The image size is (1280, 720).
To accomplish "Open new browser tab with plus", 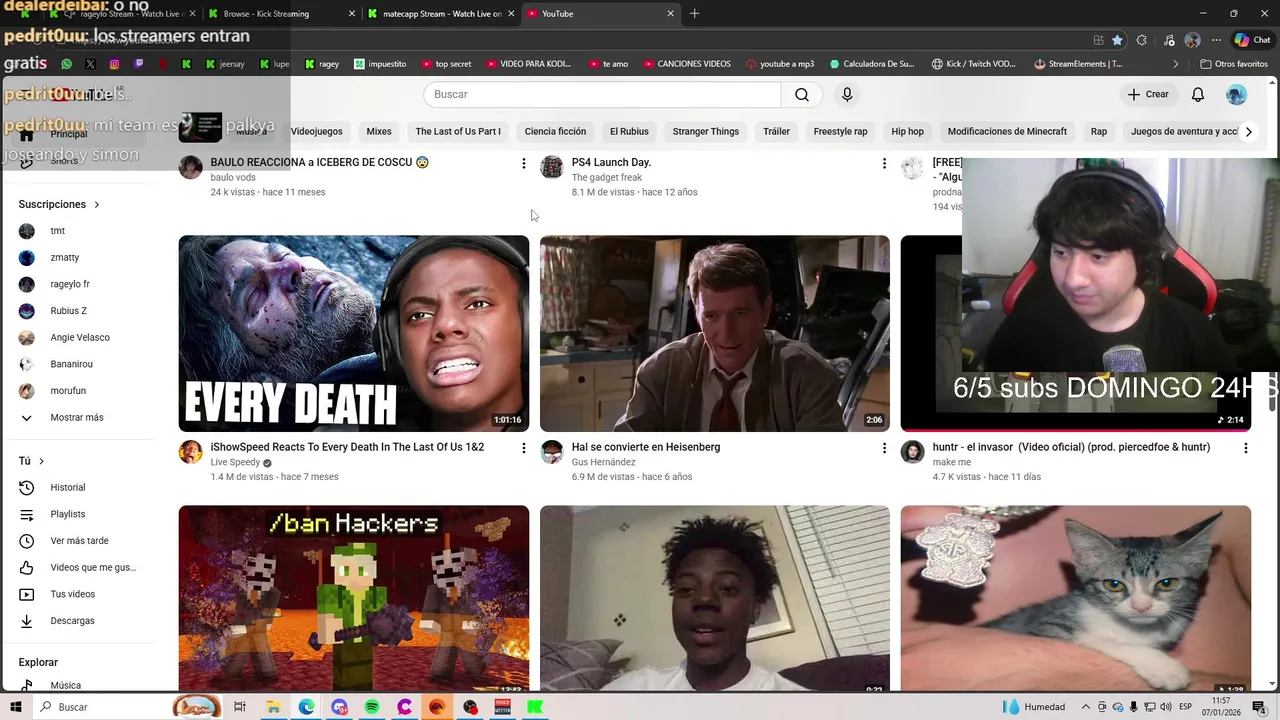I will pyautogui.click(x=694, y=14).
